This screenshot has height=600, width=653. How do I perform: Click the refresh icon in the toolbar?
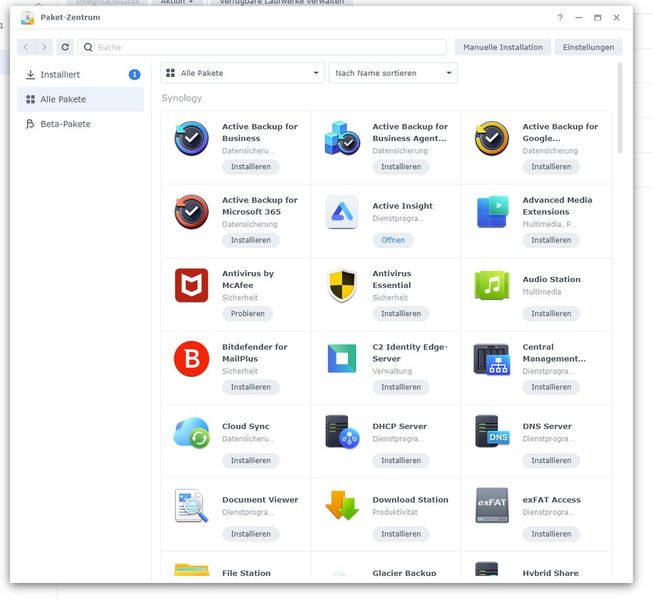pyautogui.click(x=65, y=47)
